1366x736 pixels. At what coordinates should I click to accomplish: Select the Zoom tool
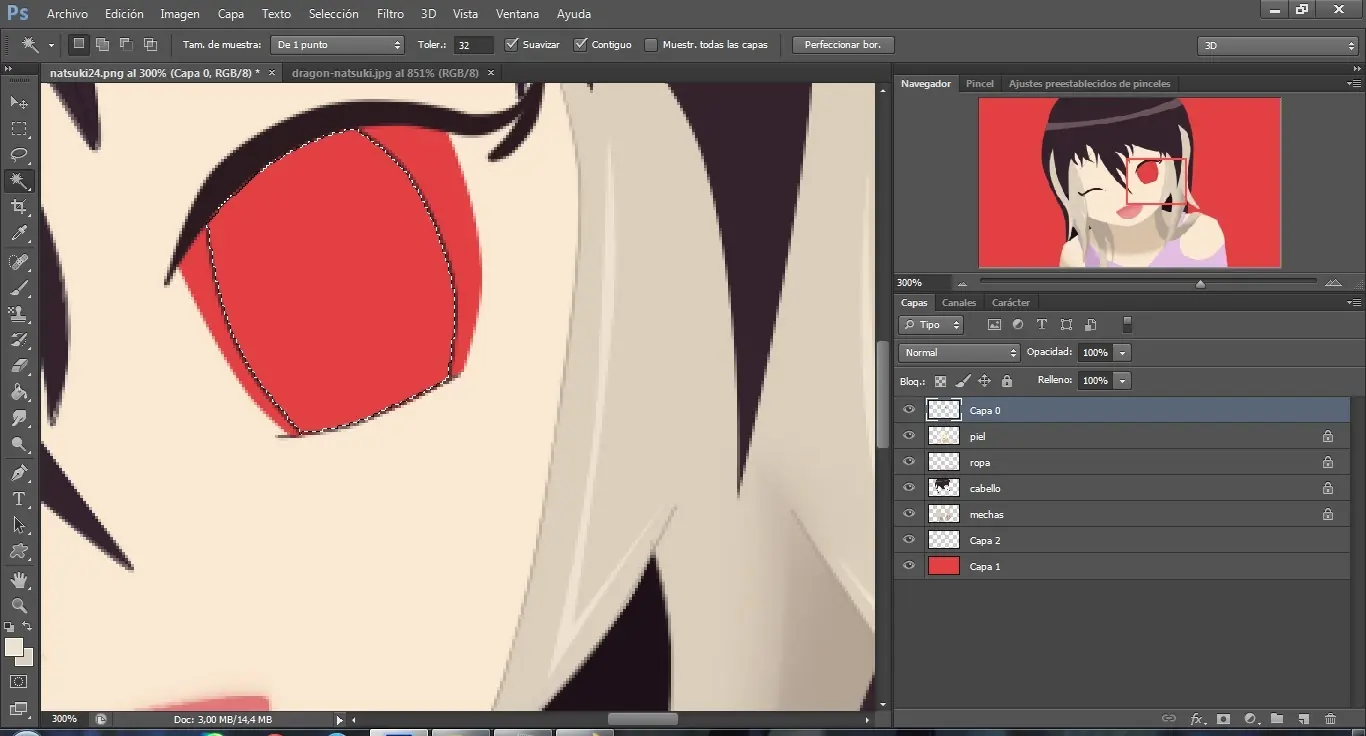point(19,606)
